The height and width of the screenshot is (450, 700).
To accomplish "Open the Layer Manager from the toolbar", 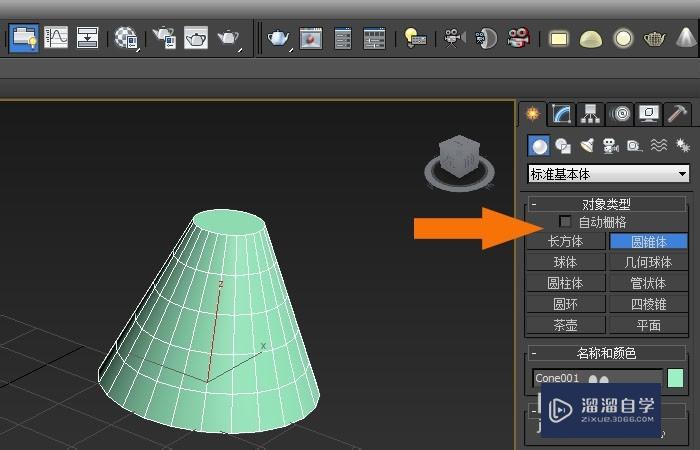I will (x=23, y=38).
